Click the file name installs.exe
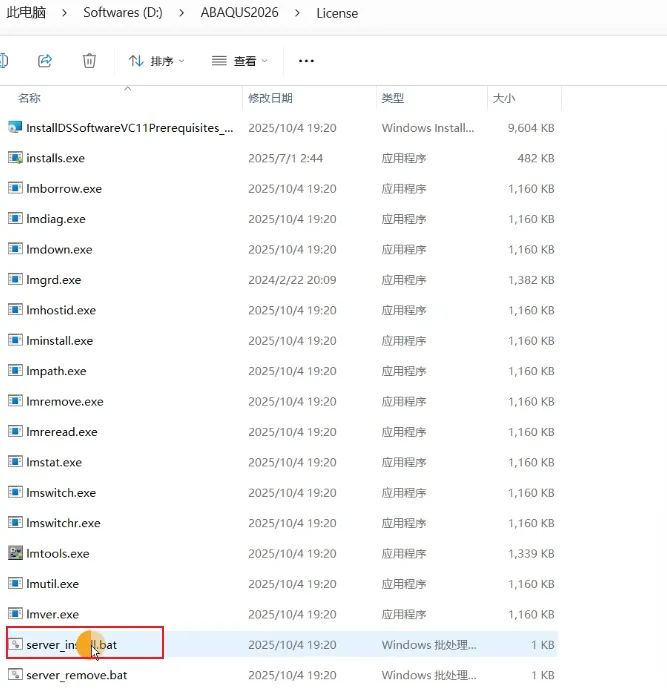 pos(55,158)
